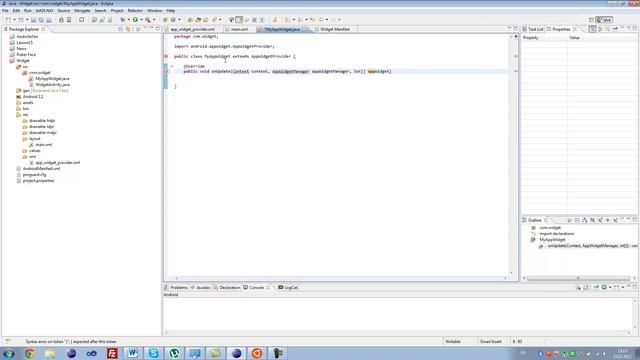Open Windows Start button

click(x=9, y=353)
